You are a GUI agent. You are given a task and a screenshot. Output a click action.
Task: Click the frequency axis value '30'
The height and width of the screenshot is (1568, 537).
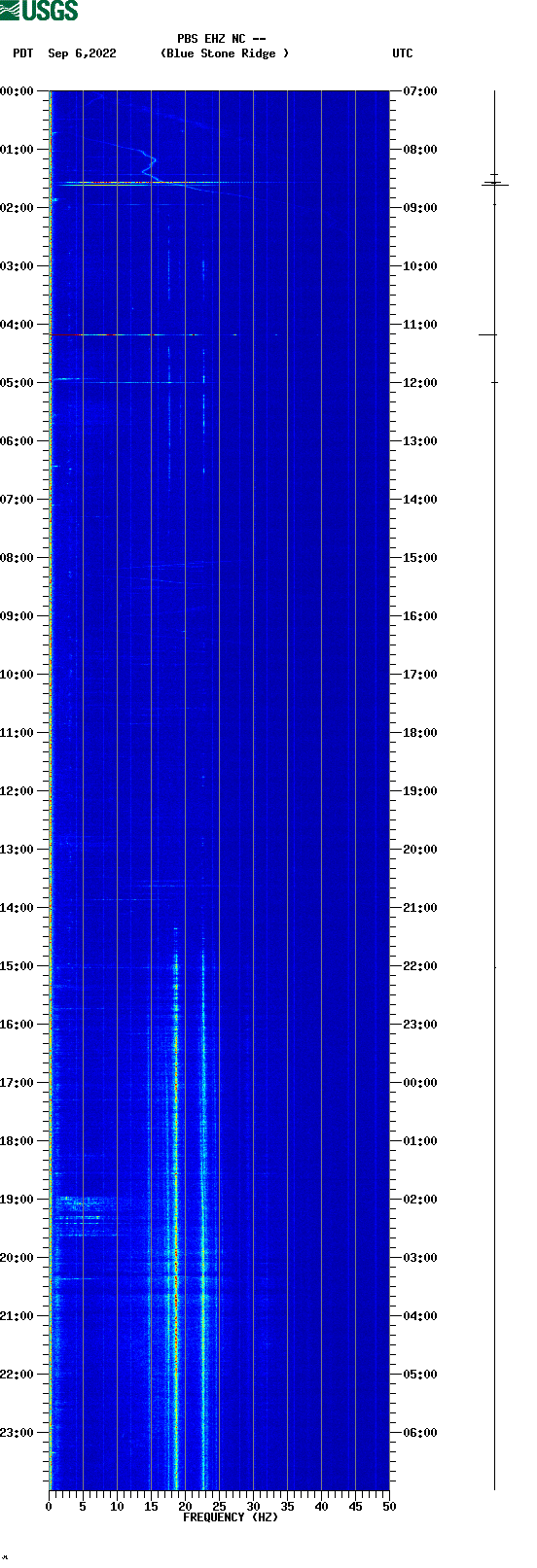click(x=253, y=1507)
